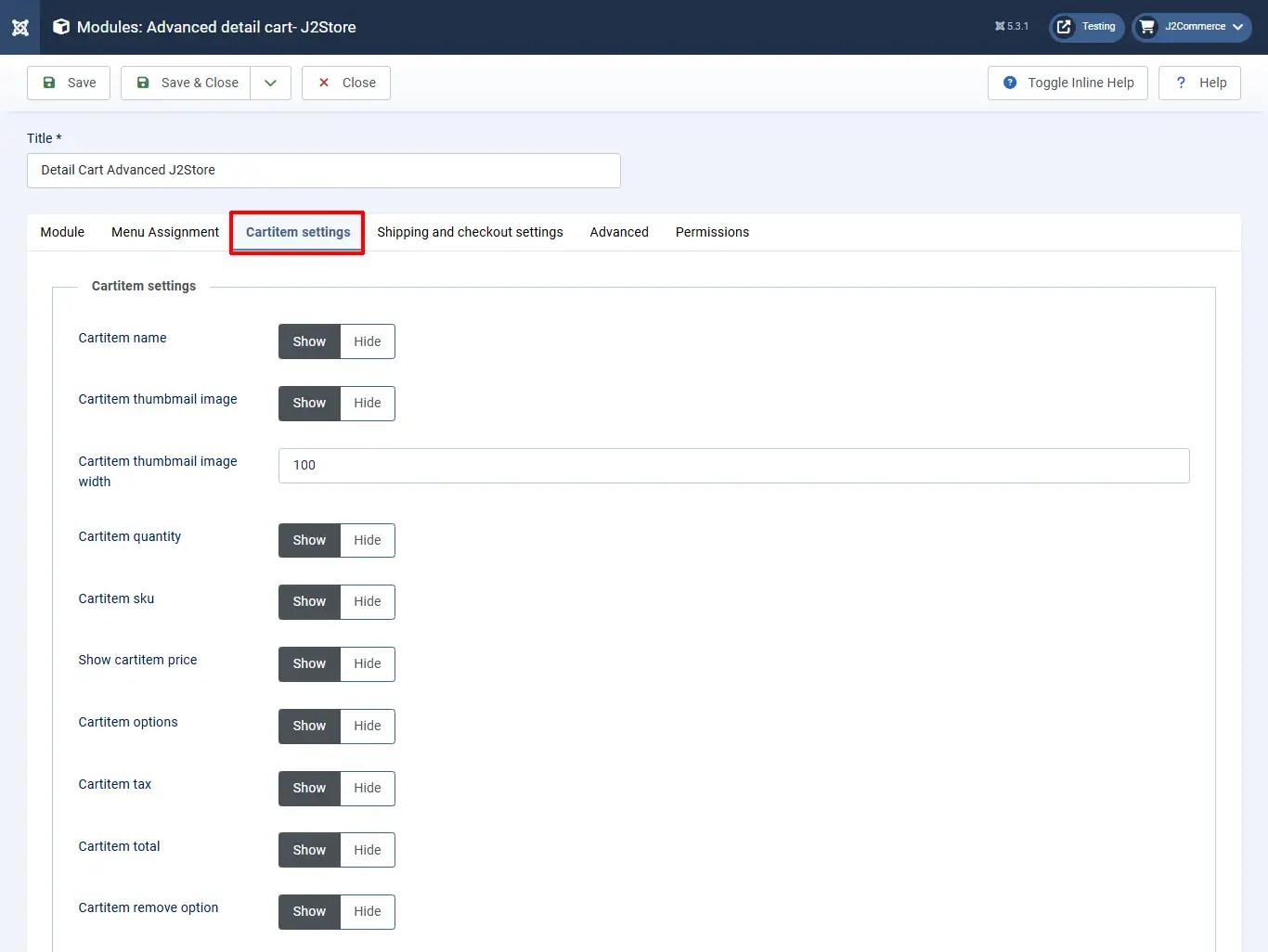This screenshot has width=1268, height=952.
Task: Click the Joomla 5.3.1 version indicator
Action: coord(1012,27)
